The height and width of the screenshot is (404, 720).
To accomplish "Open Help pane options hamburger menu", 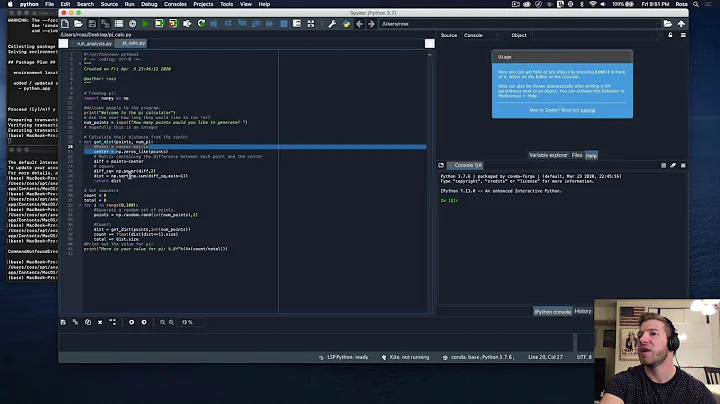I will point(683,35).
